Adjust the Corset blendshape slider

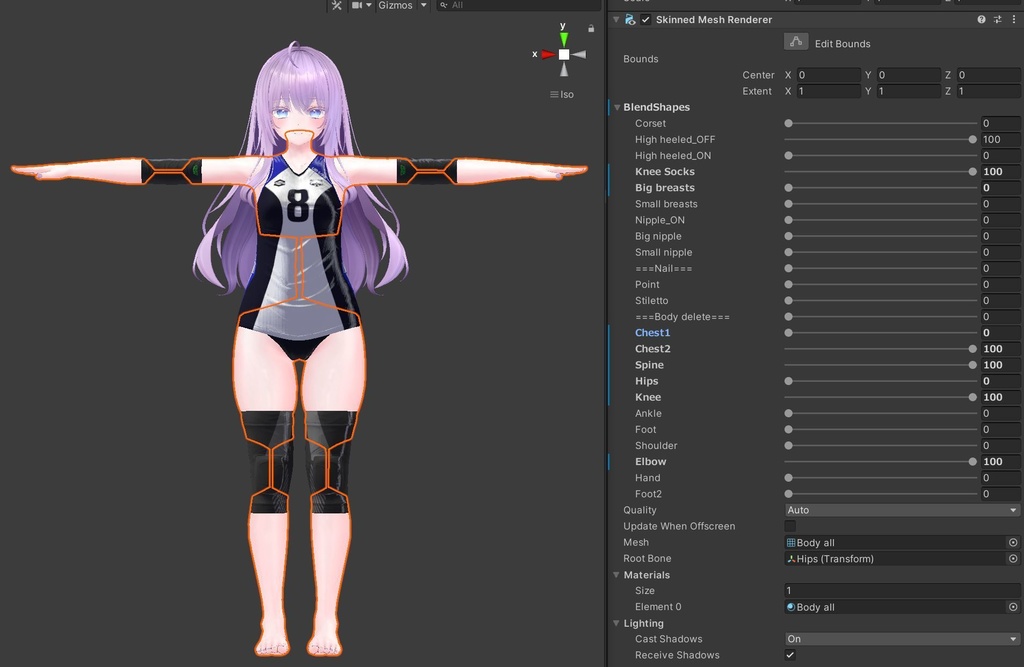(880, 123)
